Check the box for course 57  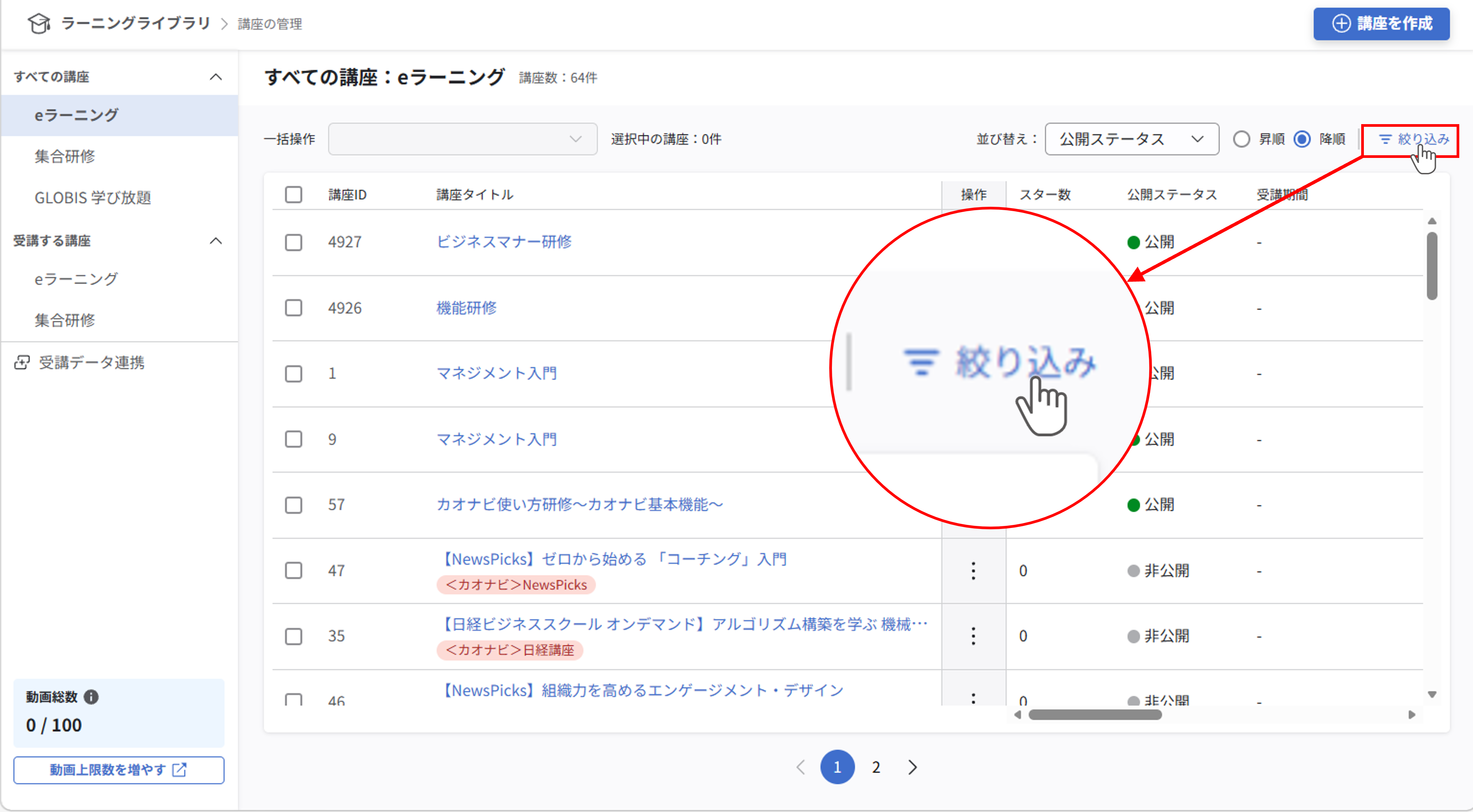(x=293, y=505)
